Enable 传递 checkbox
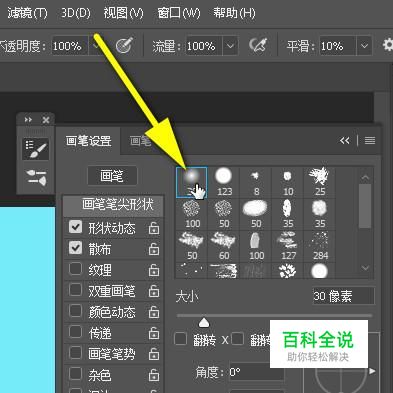 tap(76, 332)
